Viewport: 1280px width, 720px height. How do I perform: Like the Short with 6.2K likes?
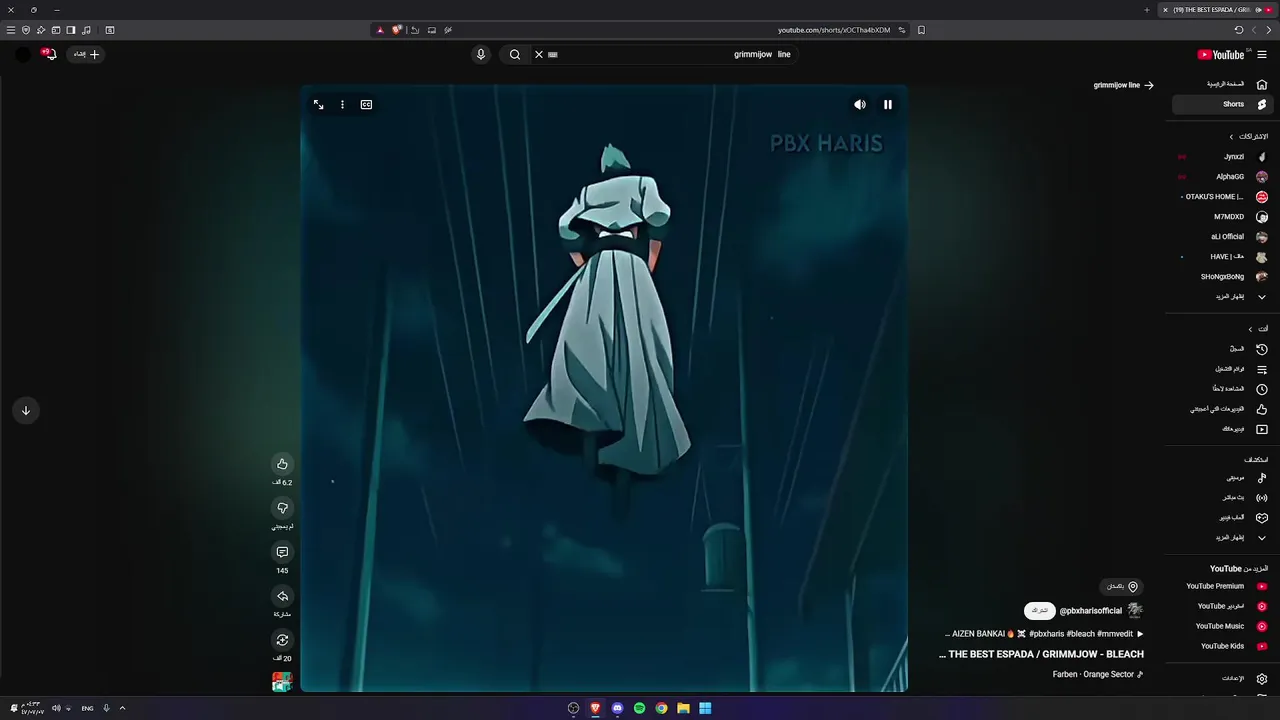[282, 464]
